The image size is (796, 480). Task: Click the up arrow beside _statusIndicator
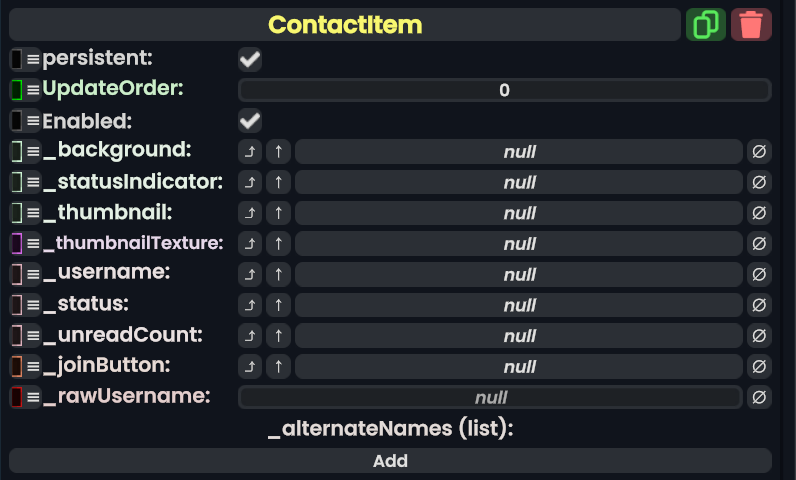click(x=279, y=183)
